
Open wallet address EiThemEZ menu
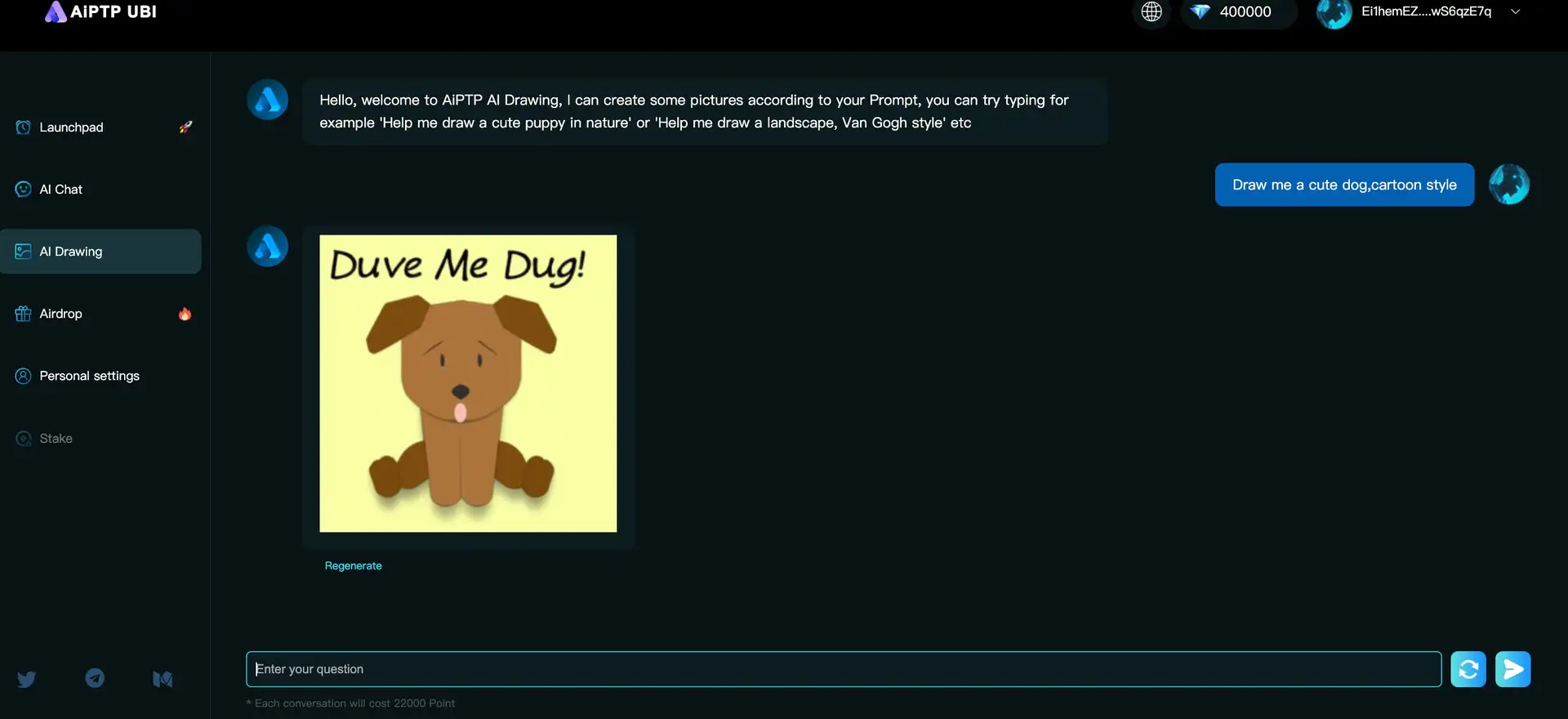[1425, 12]
